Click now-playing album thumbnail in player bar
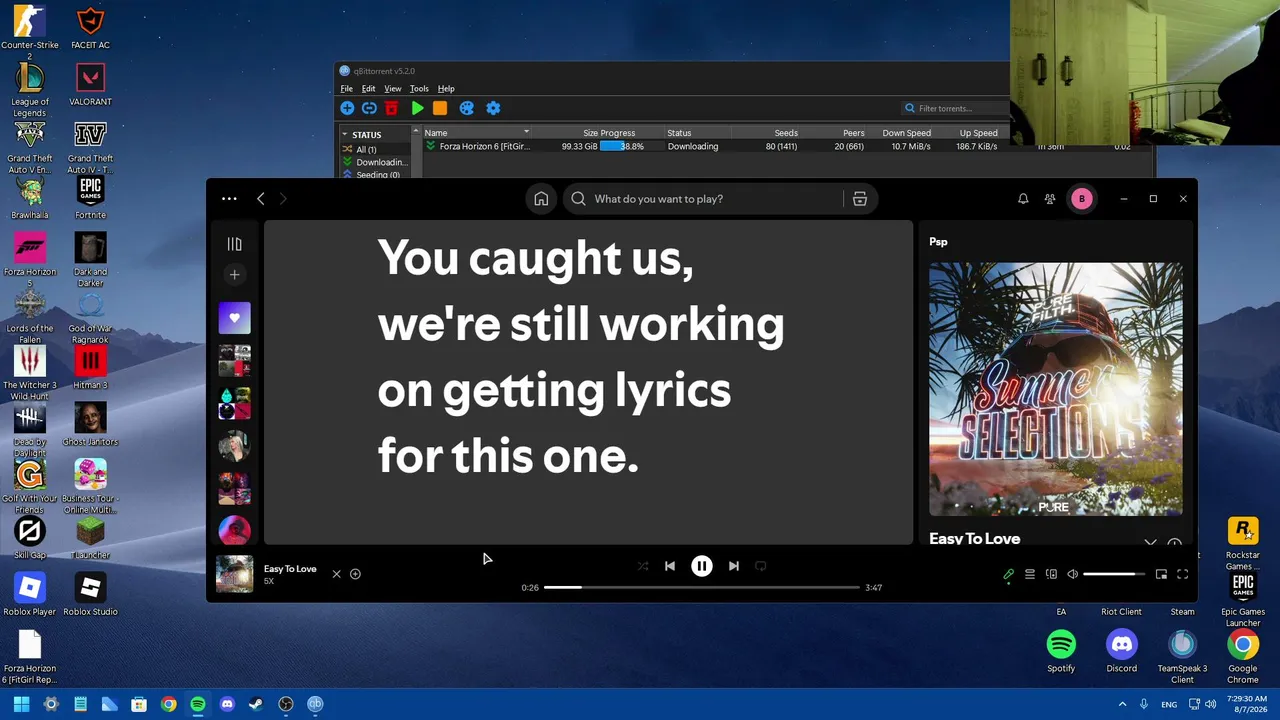This screenshot has width=1280, height=720. 235,574
